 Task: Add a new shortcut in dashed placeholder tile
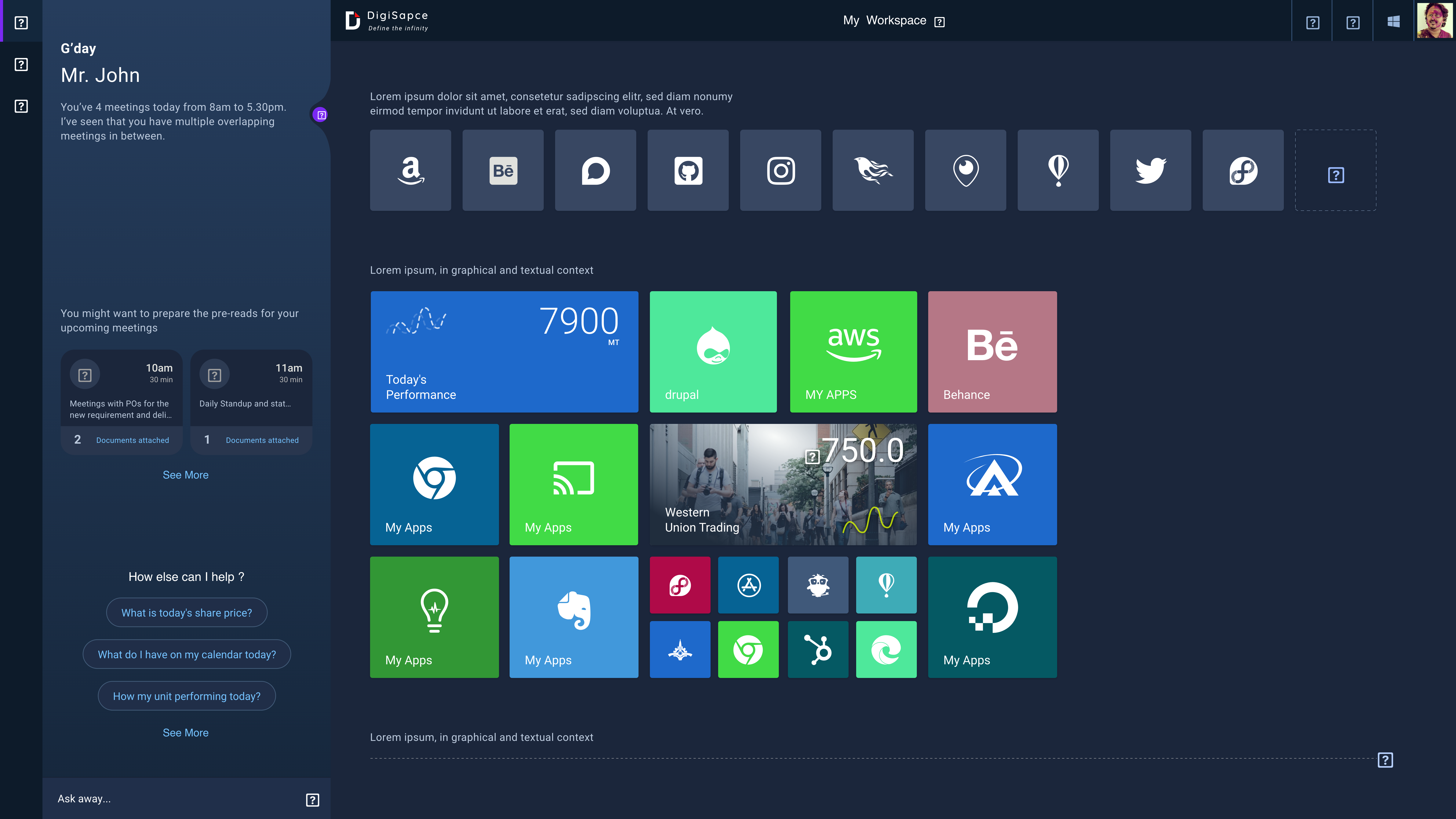[1336, 170]
